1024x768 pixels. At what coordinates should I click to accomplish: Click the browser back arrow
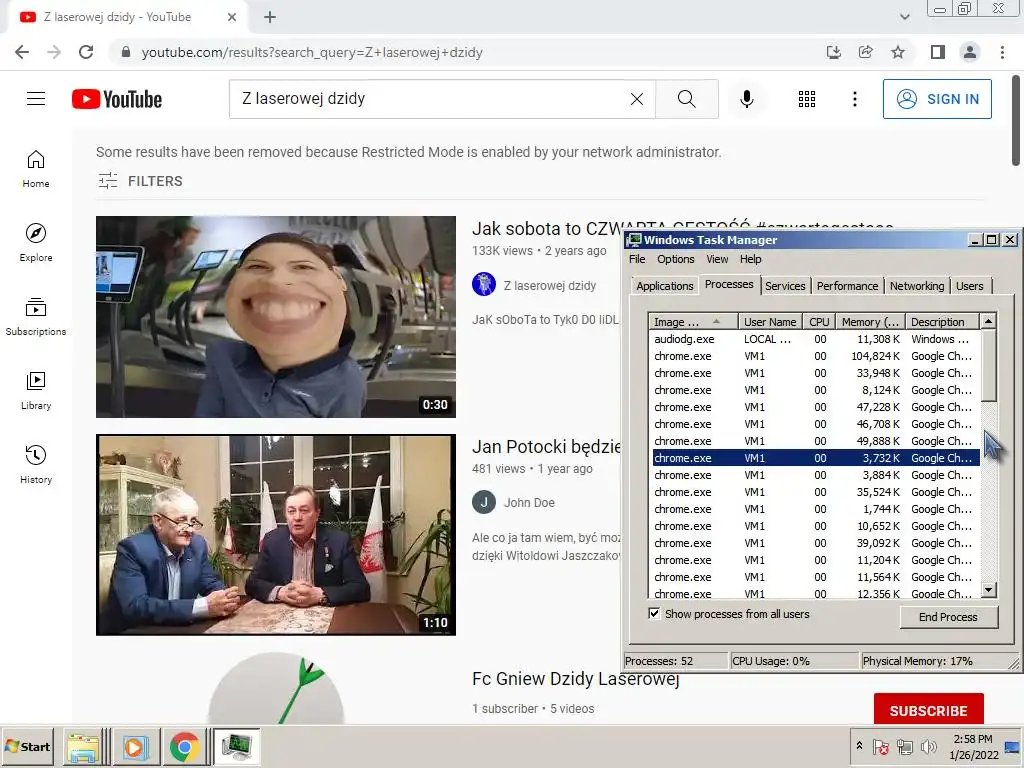[x=22, y=52]
